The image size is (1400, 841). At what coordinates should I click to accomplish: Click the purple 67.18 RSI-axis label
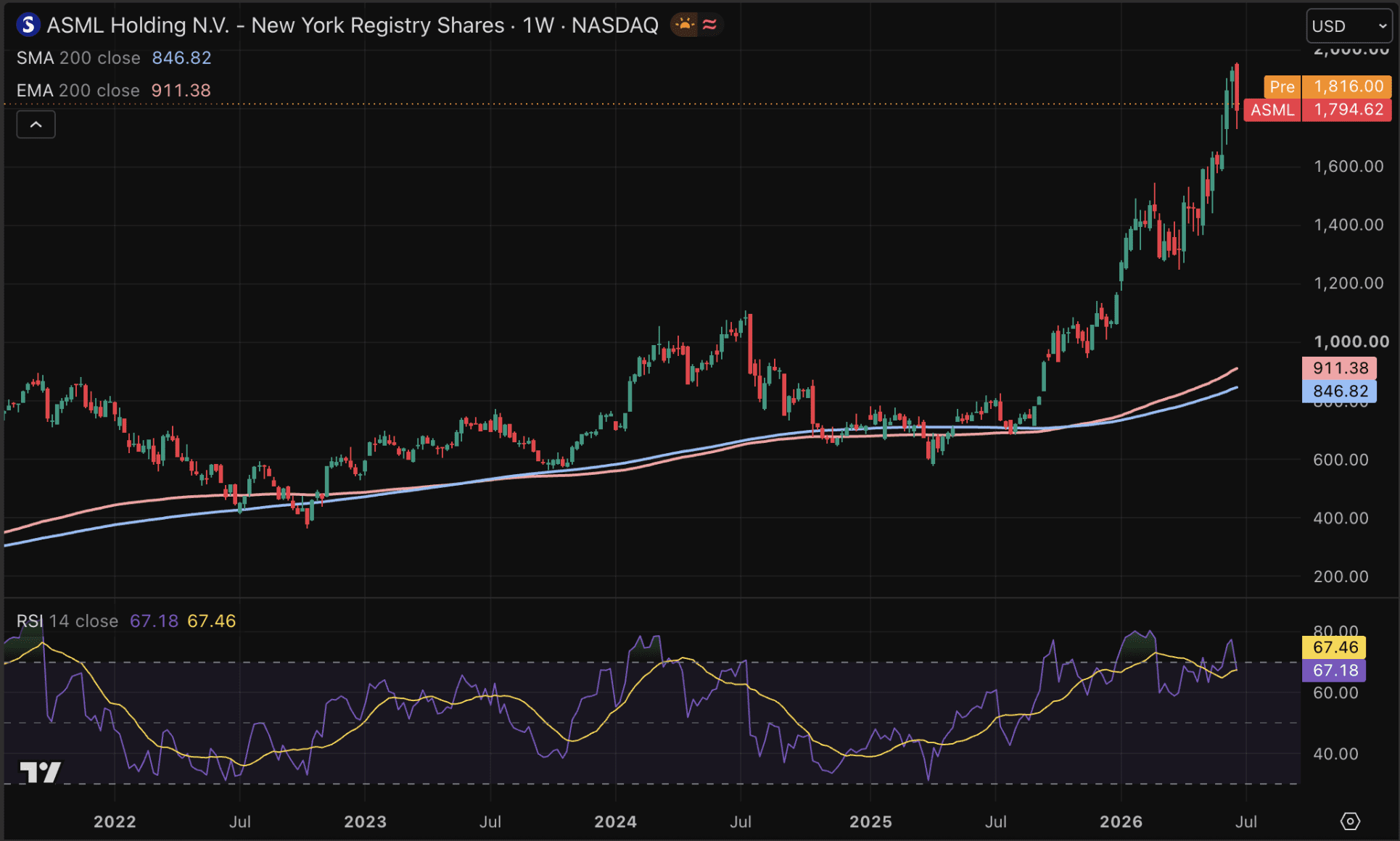1335,671
